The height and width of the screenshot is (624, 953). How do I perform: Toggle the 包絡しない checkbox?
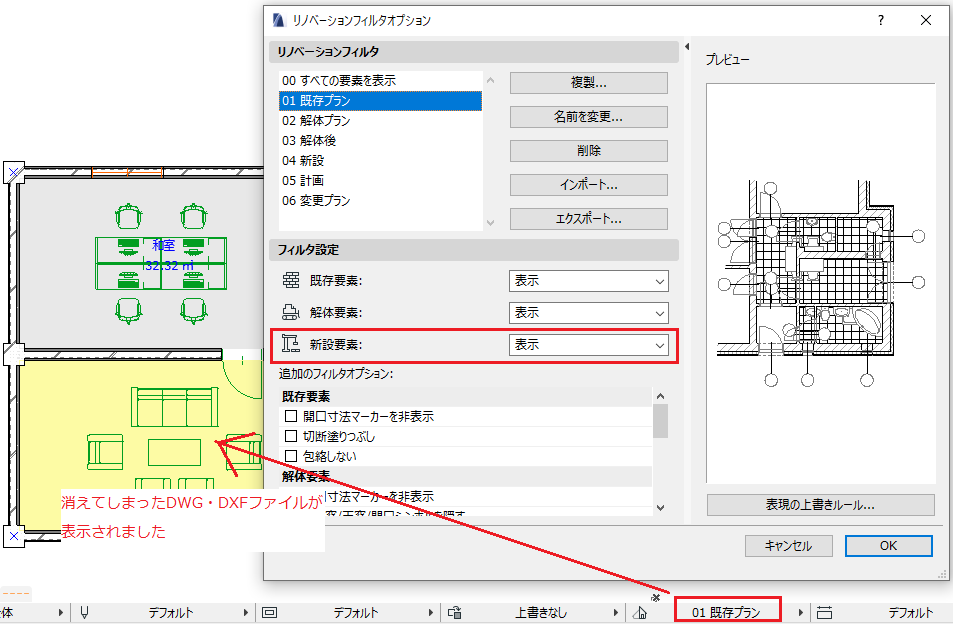coord(291,456)
